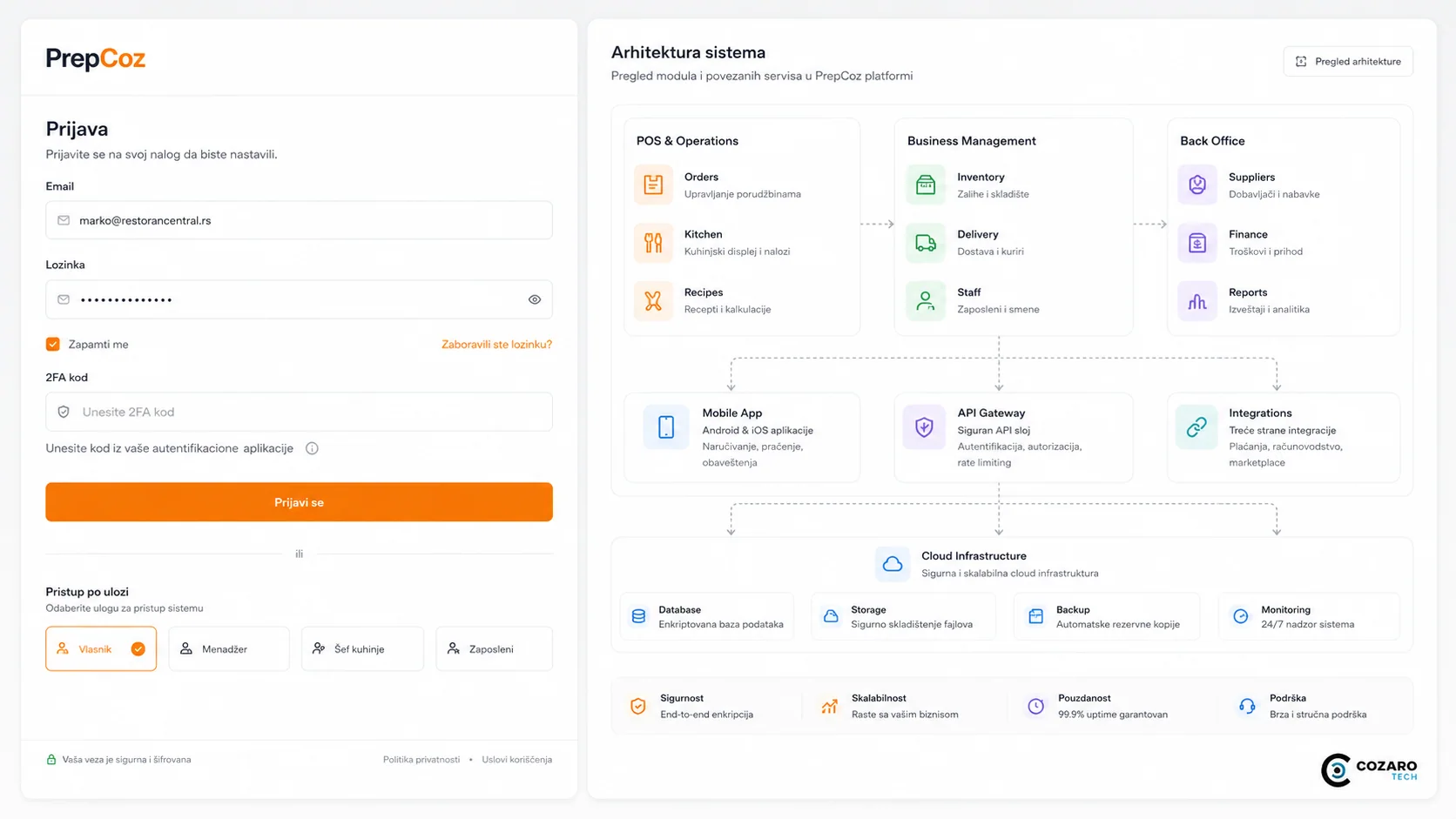Click the Staff person icon

925,300
